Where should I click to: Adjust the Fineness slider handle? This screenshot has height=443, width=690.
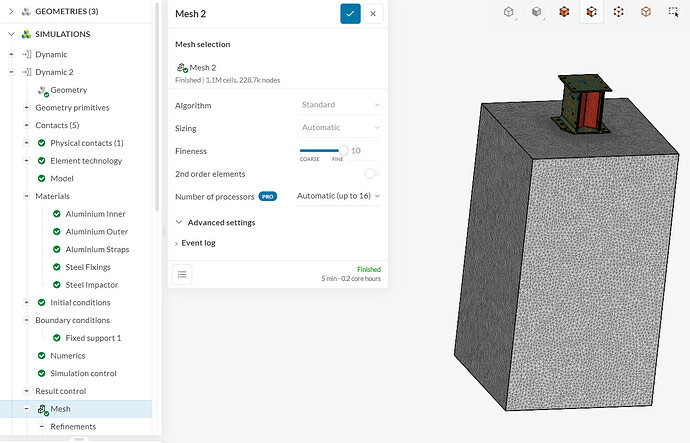343,150
